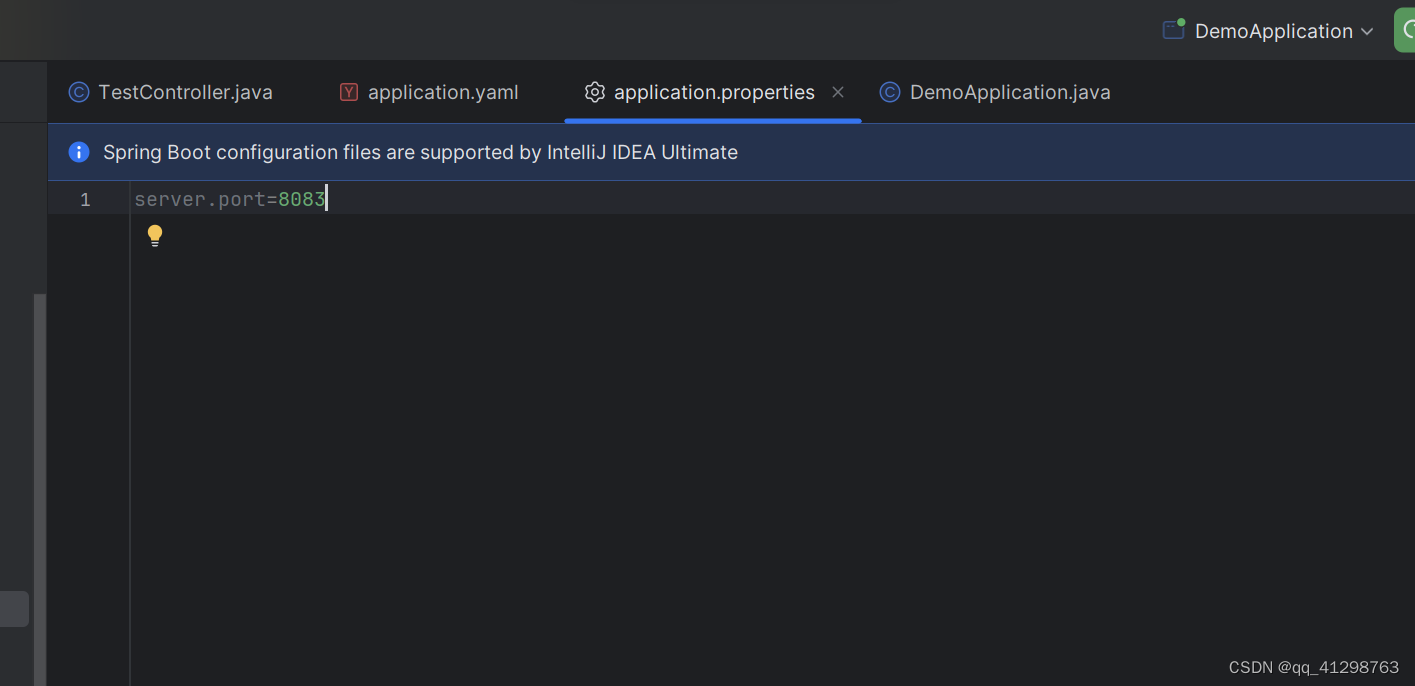This screenshot has width=1415, height=686.
Task: Expand the run configuration chevron arrow
Action: coord(1367,31)
